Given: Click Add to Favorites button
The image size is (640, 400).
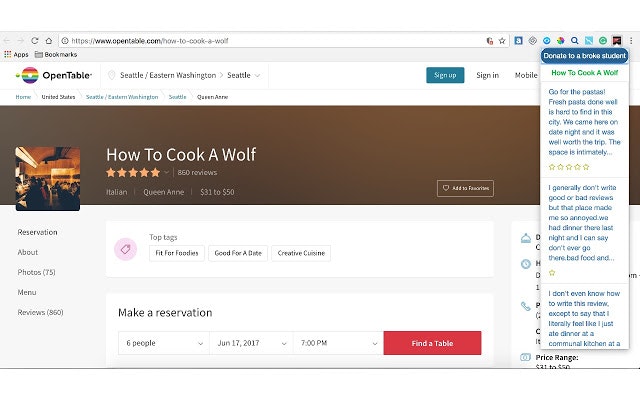Looking at the screenshot, I should tap(465, 188).
